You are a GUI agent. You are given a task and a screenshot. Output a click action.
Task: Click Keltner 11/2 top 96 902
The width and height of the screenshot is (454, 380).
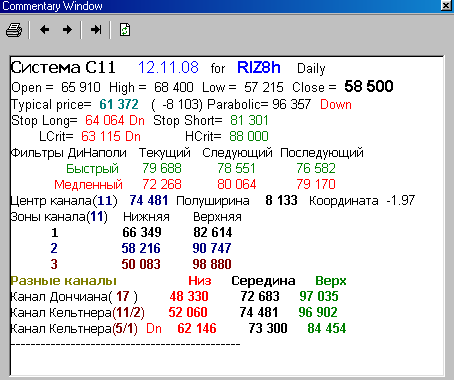pyautogui.click(x=318, y=312)
